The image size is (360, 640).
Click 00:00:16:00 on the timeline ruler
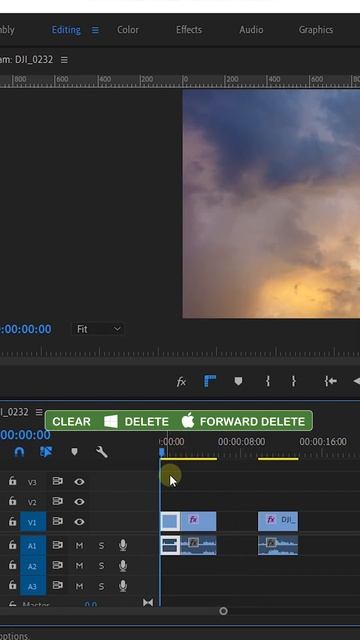tap(323, 442)
